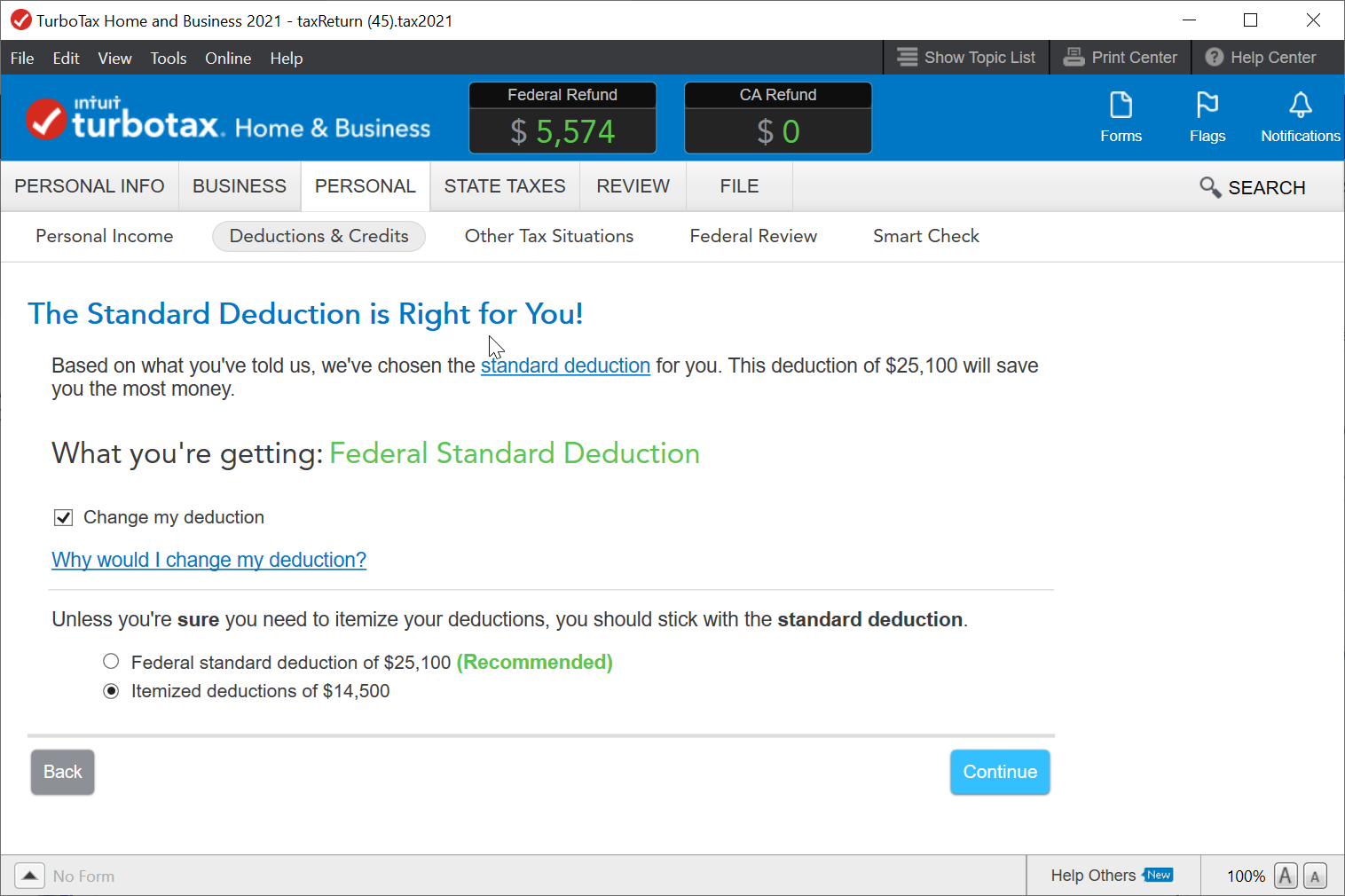Click the TurboTax checkmark logo
1345x896 pixels.
[x=46, y=120]
